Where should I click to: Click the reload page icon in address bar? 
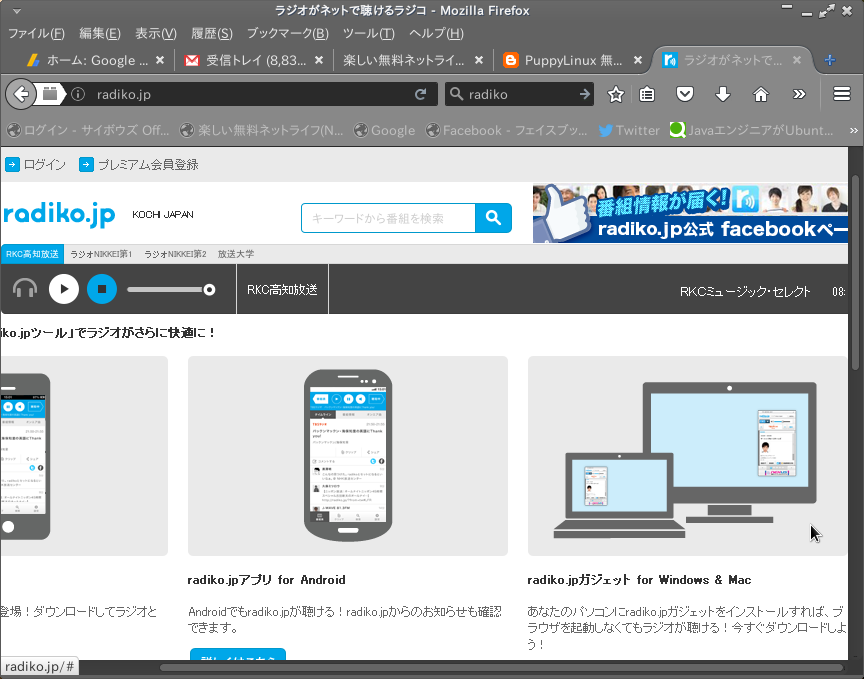[421, 94]
